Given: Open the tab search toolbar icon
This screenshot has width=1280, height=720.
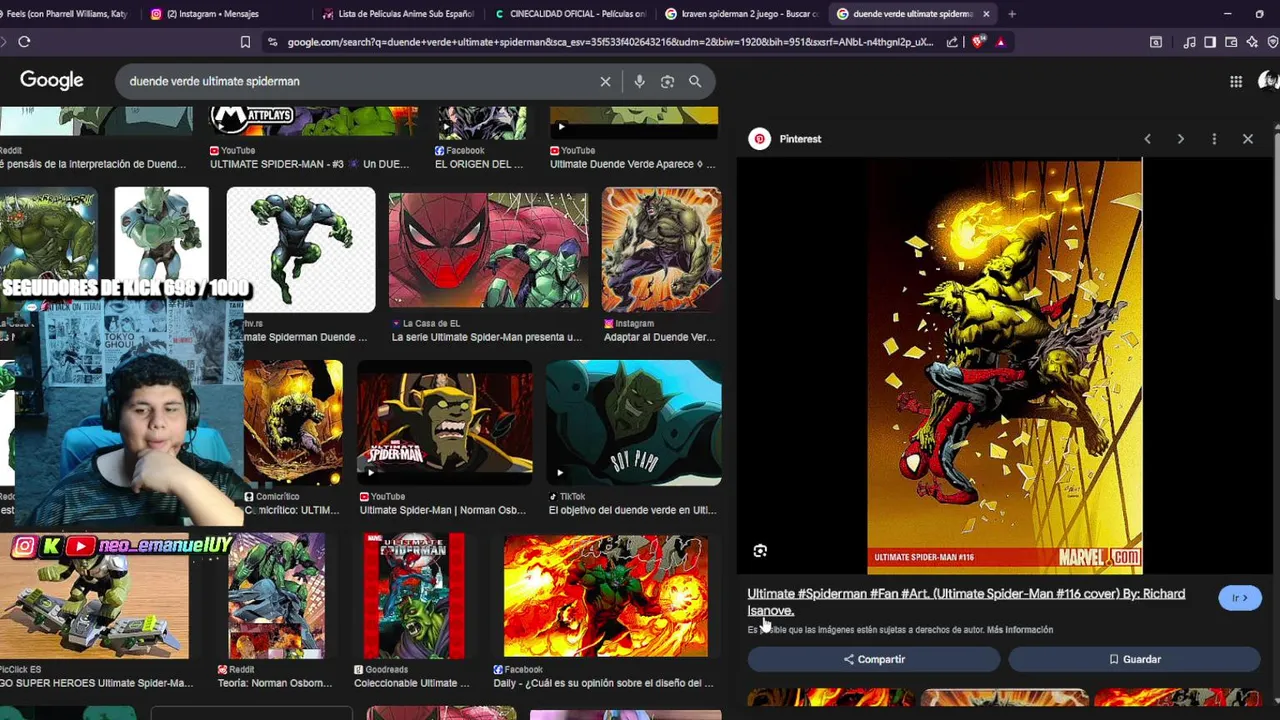Looking at the screenshot, I should pos(1156,42).
